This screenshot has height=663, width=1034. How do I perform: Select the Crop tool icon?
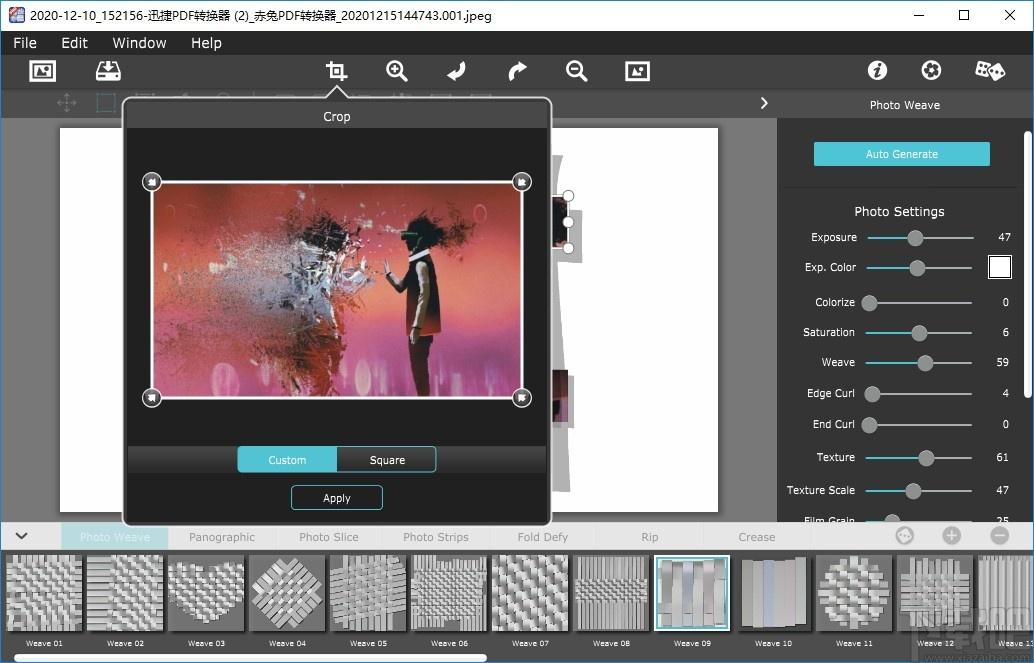pos(336,71)
